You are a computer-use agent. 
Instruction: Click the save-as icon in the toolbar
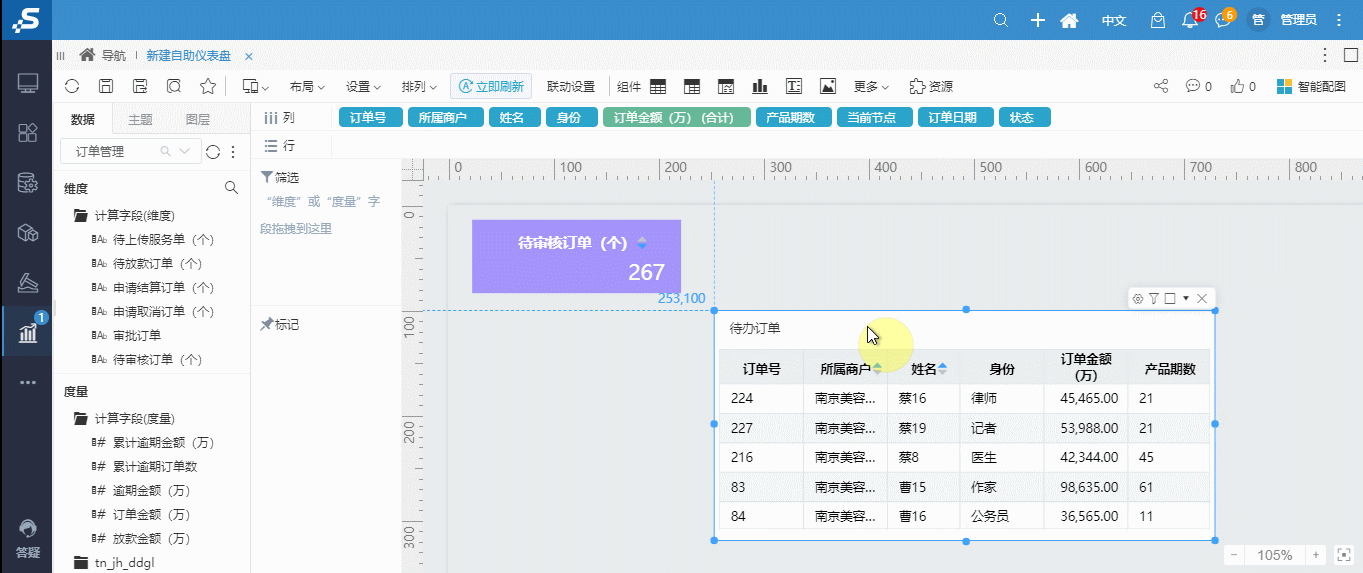[x=140, y=86]
